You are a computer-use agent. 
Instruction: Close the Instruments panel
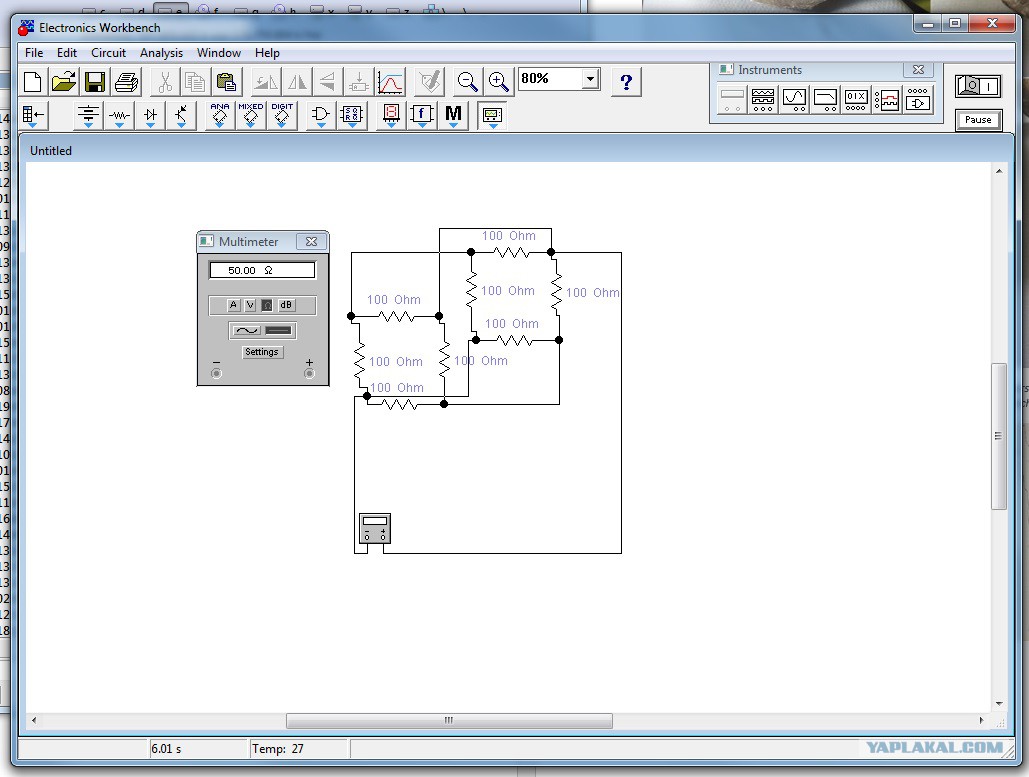[918, 70]
